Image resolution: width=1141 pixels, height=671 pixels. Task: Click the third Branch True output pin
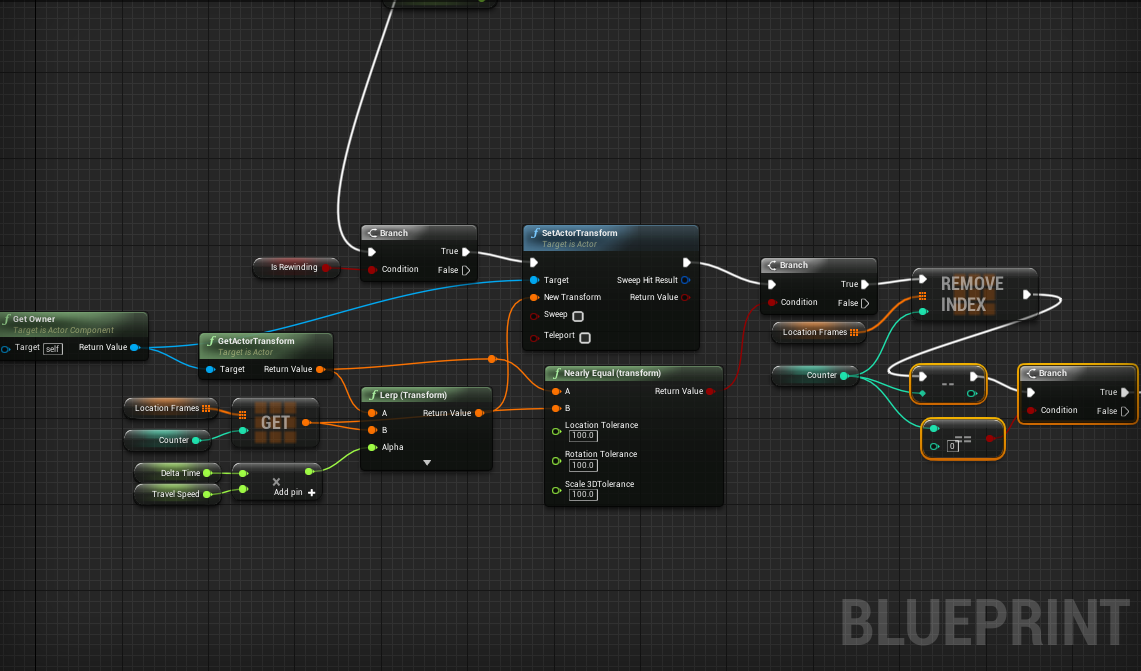point(1125,392)
